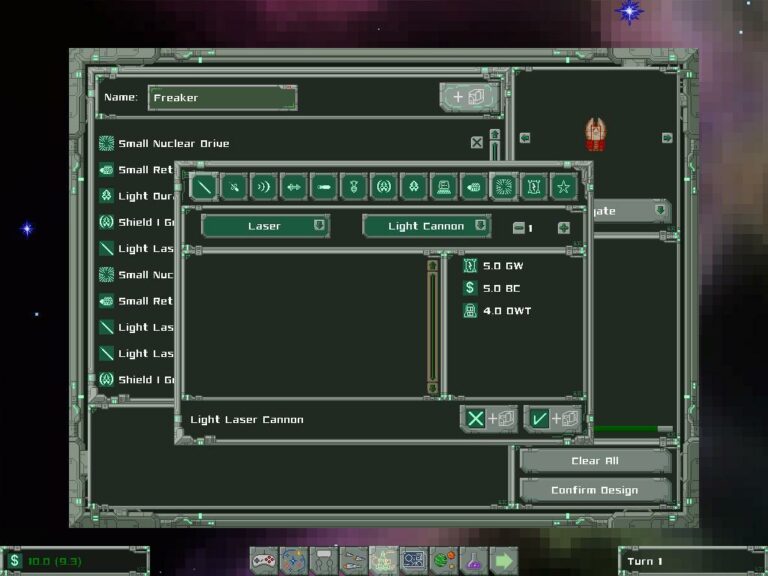The width and height of the screenshot is (768, 576).
Task: Select the first Shield I Ge list entry
Action: point(136,222)
